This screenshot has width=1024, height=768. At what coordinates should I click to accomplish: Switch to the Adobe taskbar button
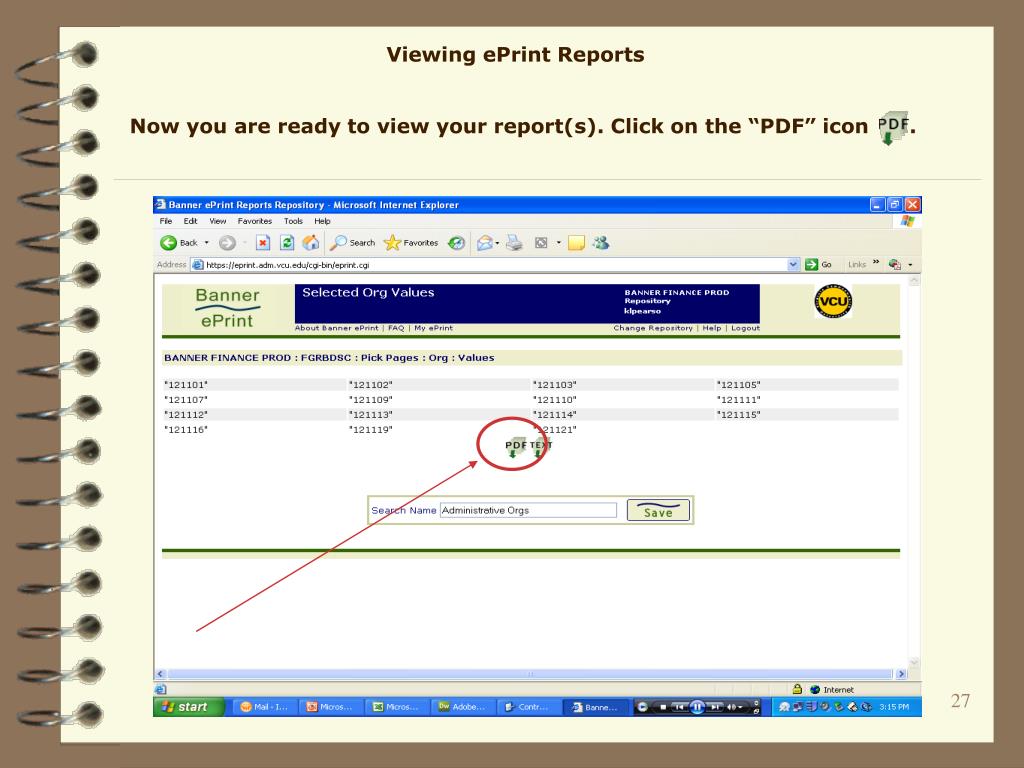click(463, 707)
